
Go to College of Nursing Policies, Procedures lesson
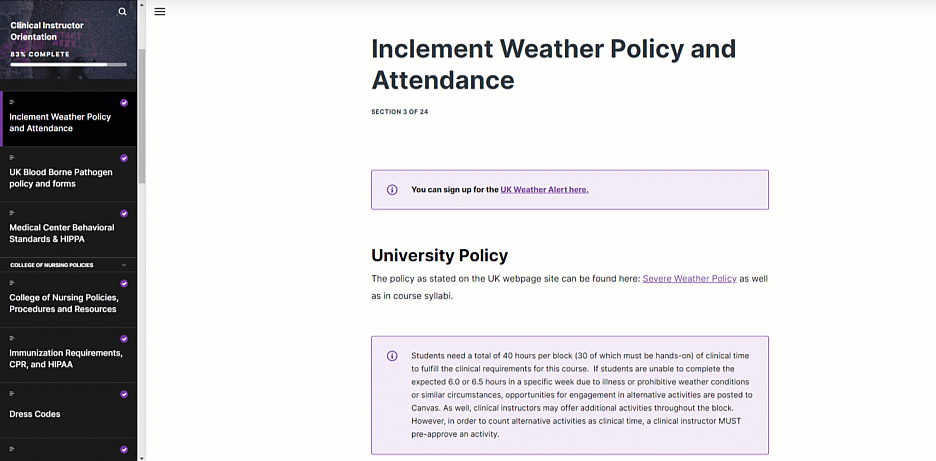click(x=64, y=303)
